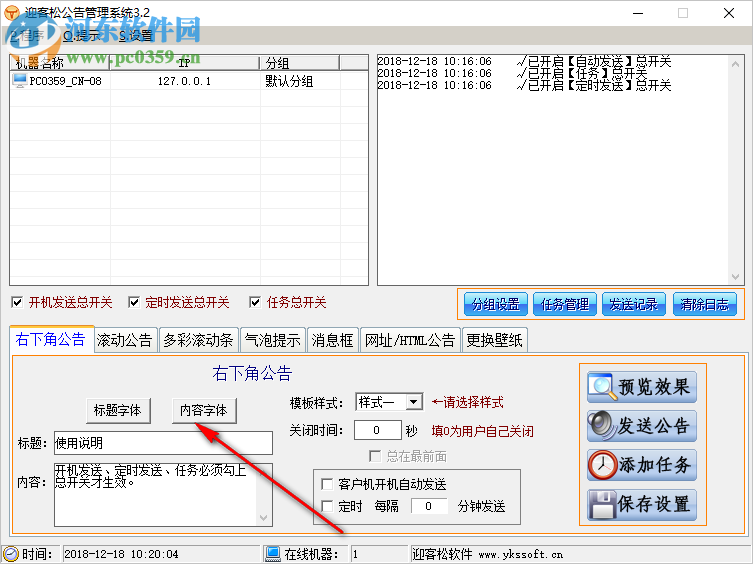Open the 设置 menu
753x564 pixels.
pos(136,35)
